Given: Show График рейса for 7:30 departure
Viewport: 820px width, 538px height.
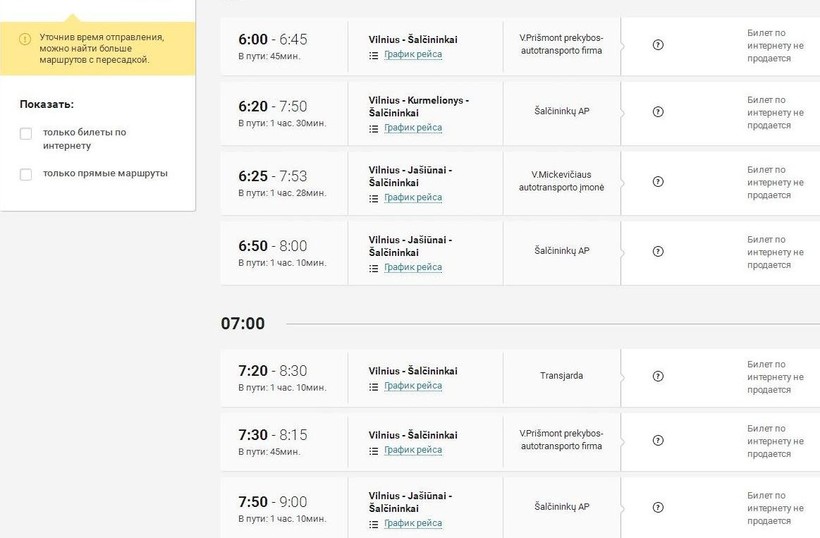Looking at the screenshot, I should point(412,450).
